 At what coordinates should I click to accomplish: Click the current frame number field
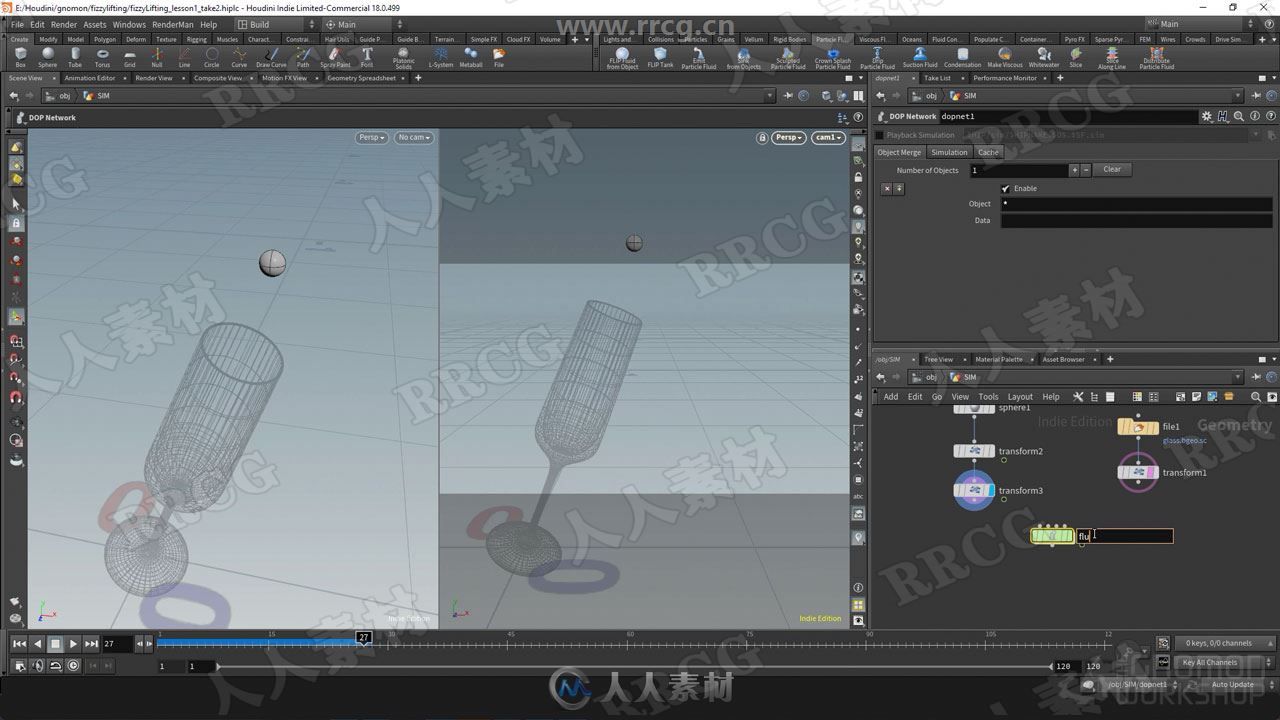click(x=117, y=644)
